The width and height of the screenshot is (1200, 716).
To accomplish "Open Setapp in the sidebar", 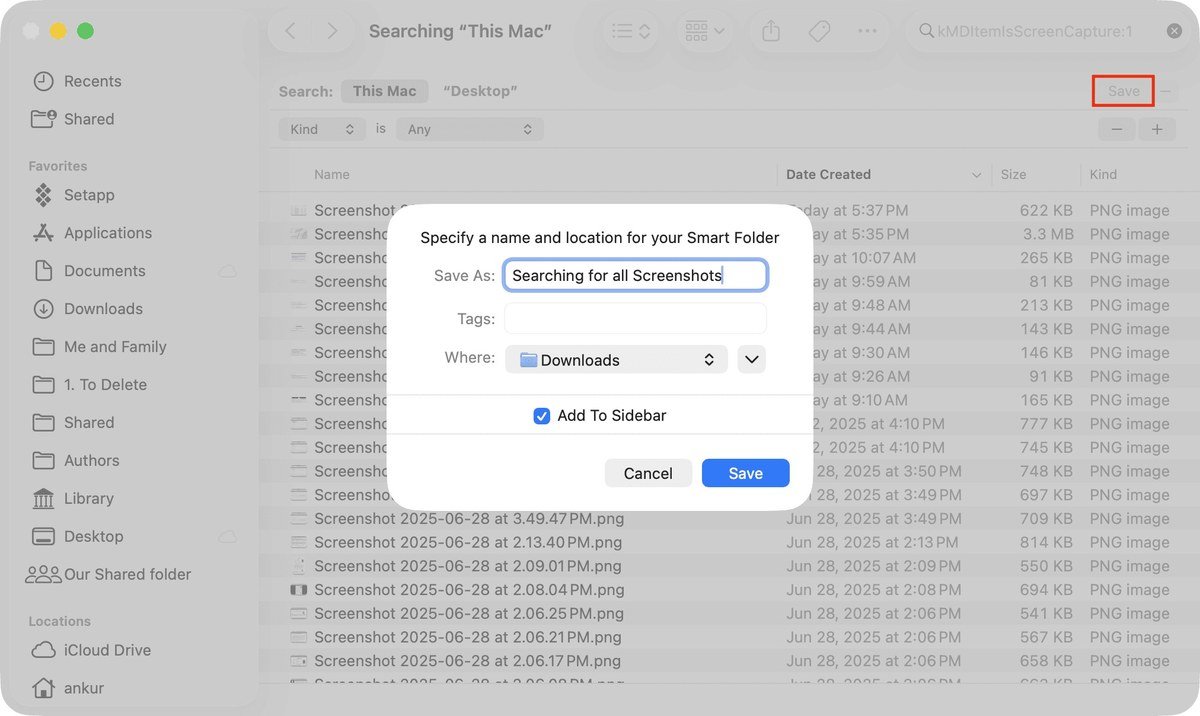I will pyautogui.click(x=89, y=195).
